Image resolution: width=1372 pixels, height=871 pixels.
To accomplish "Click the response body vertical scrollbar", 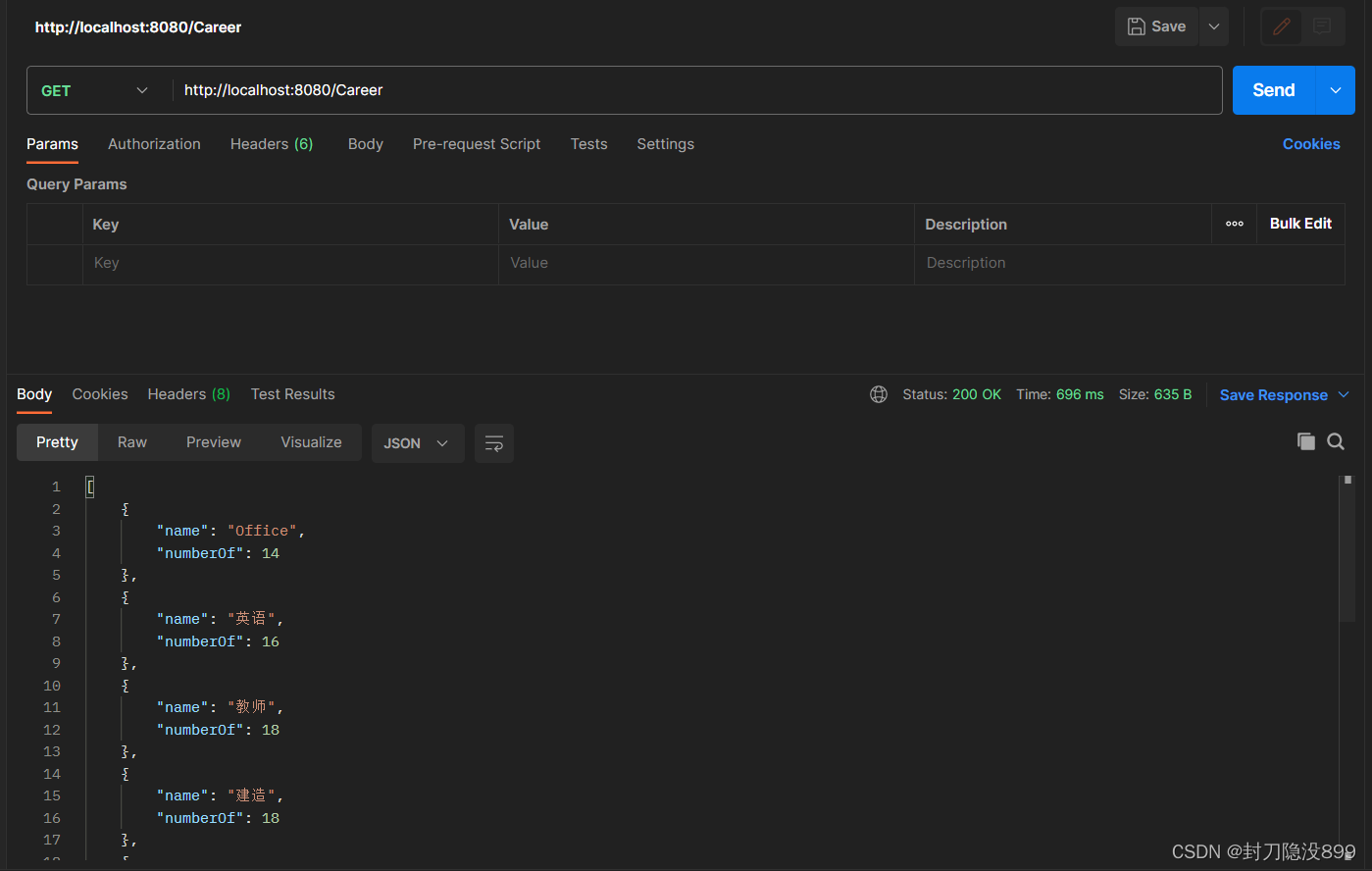I will pyautogui.click(x=1347, y=549).
